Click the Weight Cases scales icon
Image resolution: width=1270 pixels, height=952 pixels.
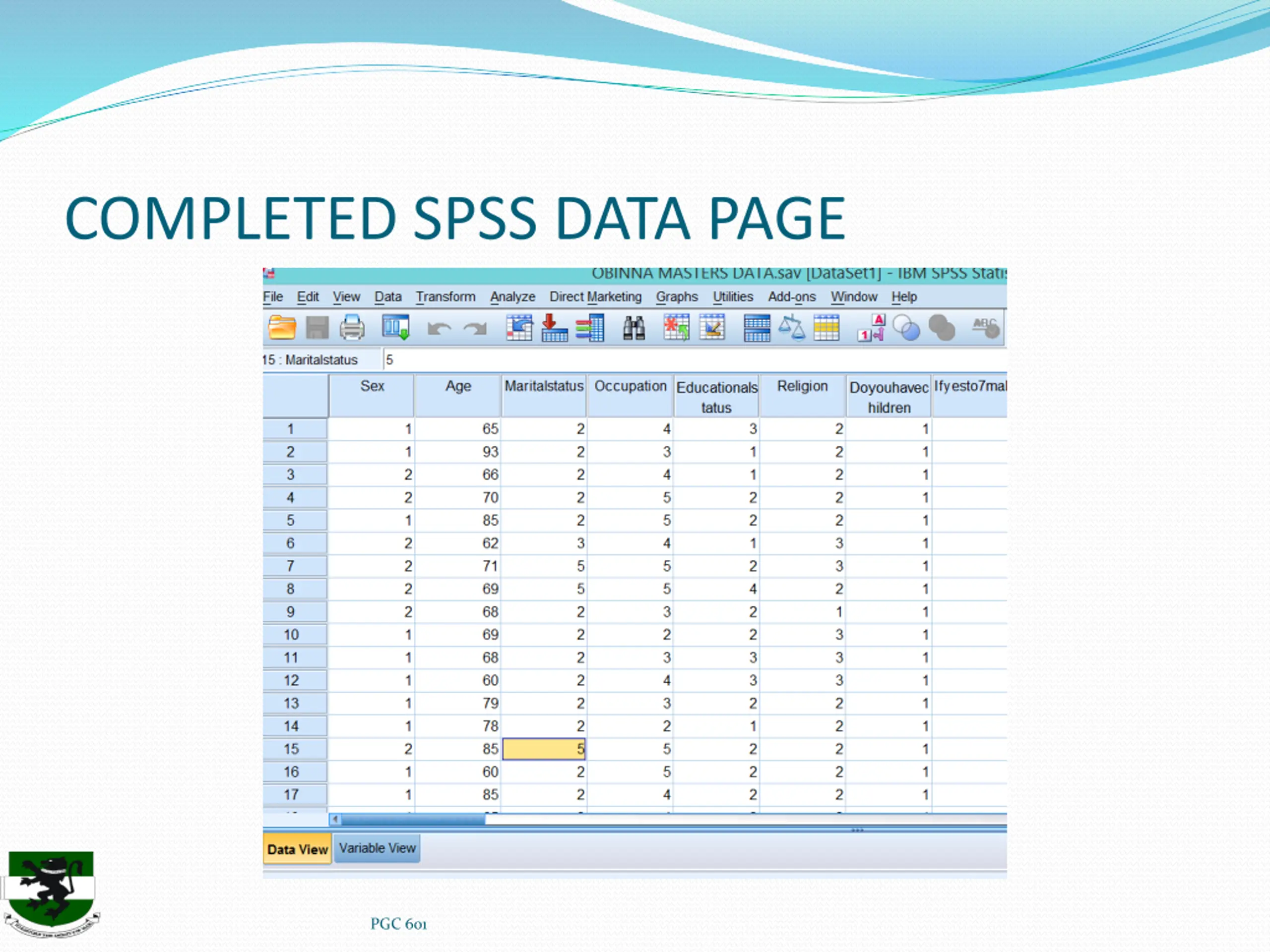coord(792,328)
